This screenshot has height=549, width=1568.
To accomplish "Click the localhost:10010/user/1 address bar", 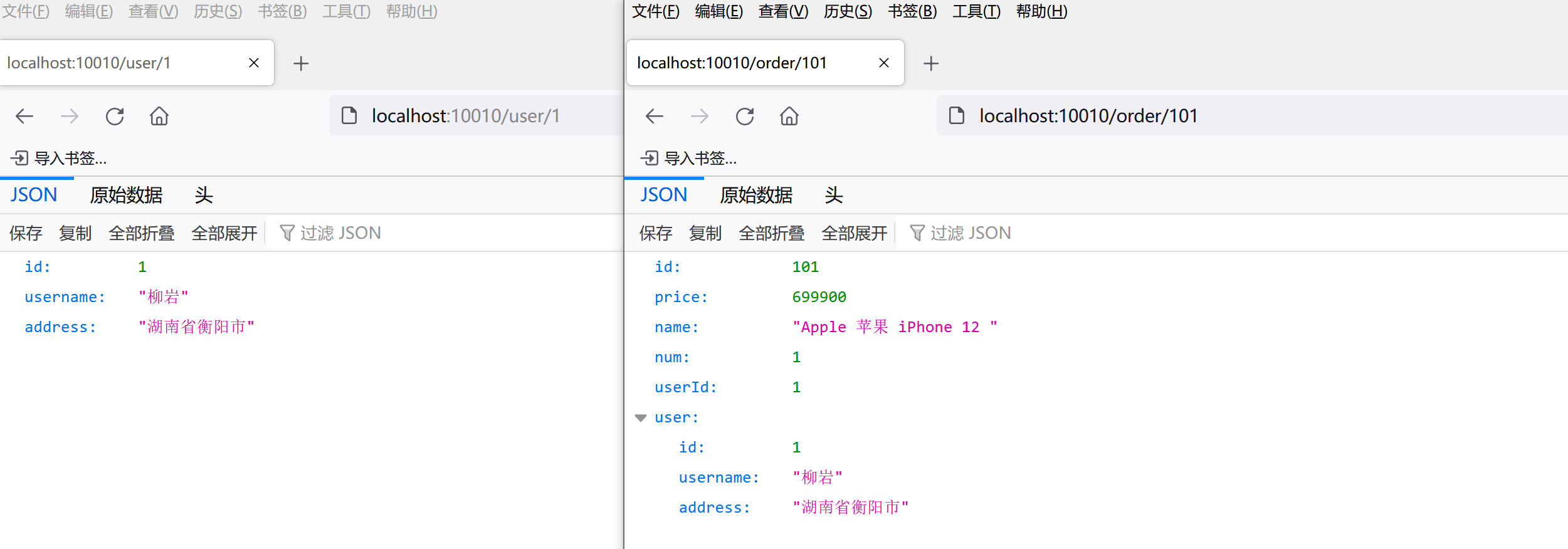I will pos(476,116).
